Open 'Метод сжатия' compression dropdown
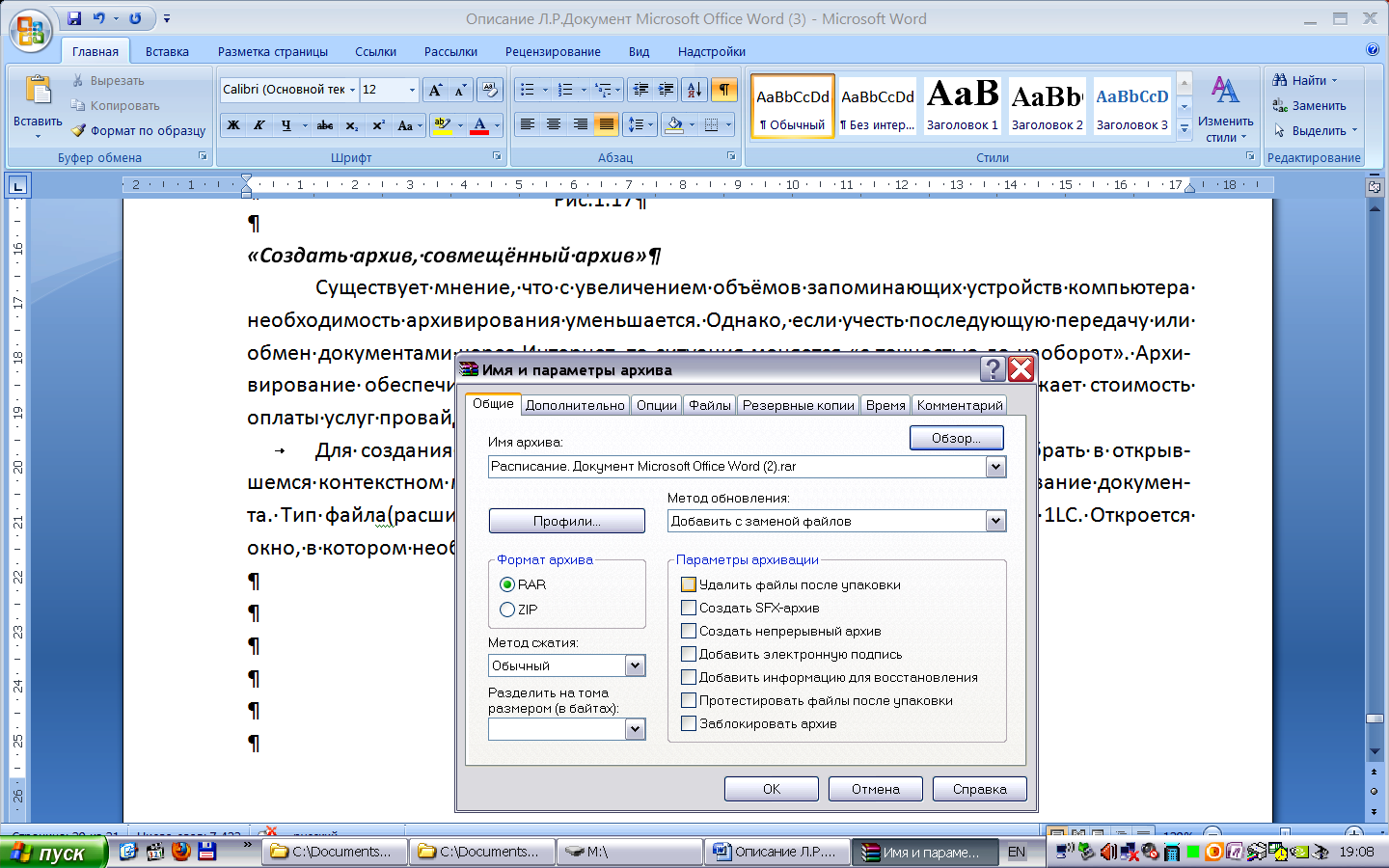The width and height of the screenshot is (1389, 868). coord(635,665)
